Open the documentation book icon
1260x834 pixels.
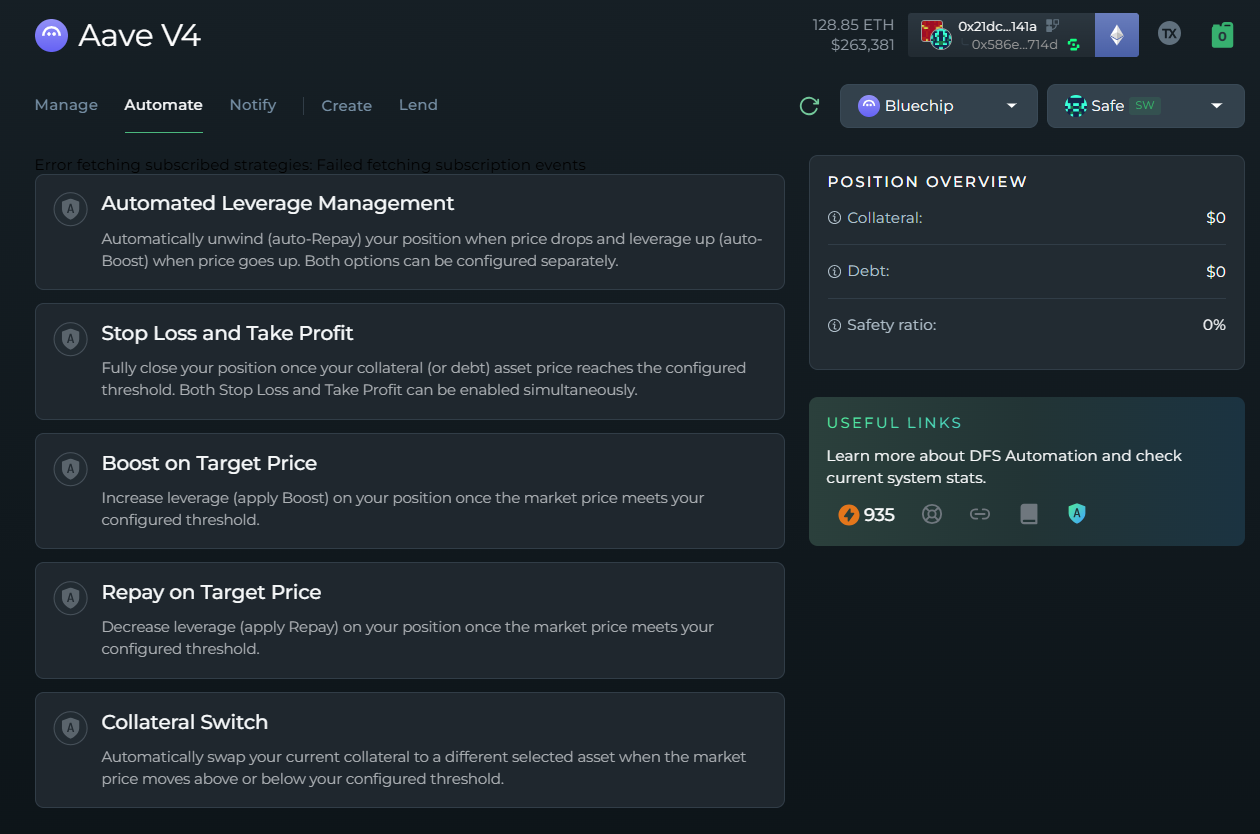tap(1028, 515)
